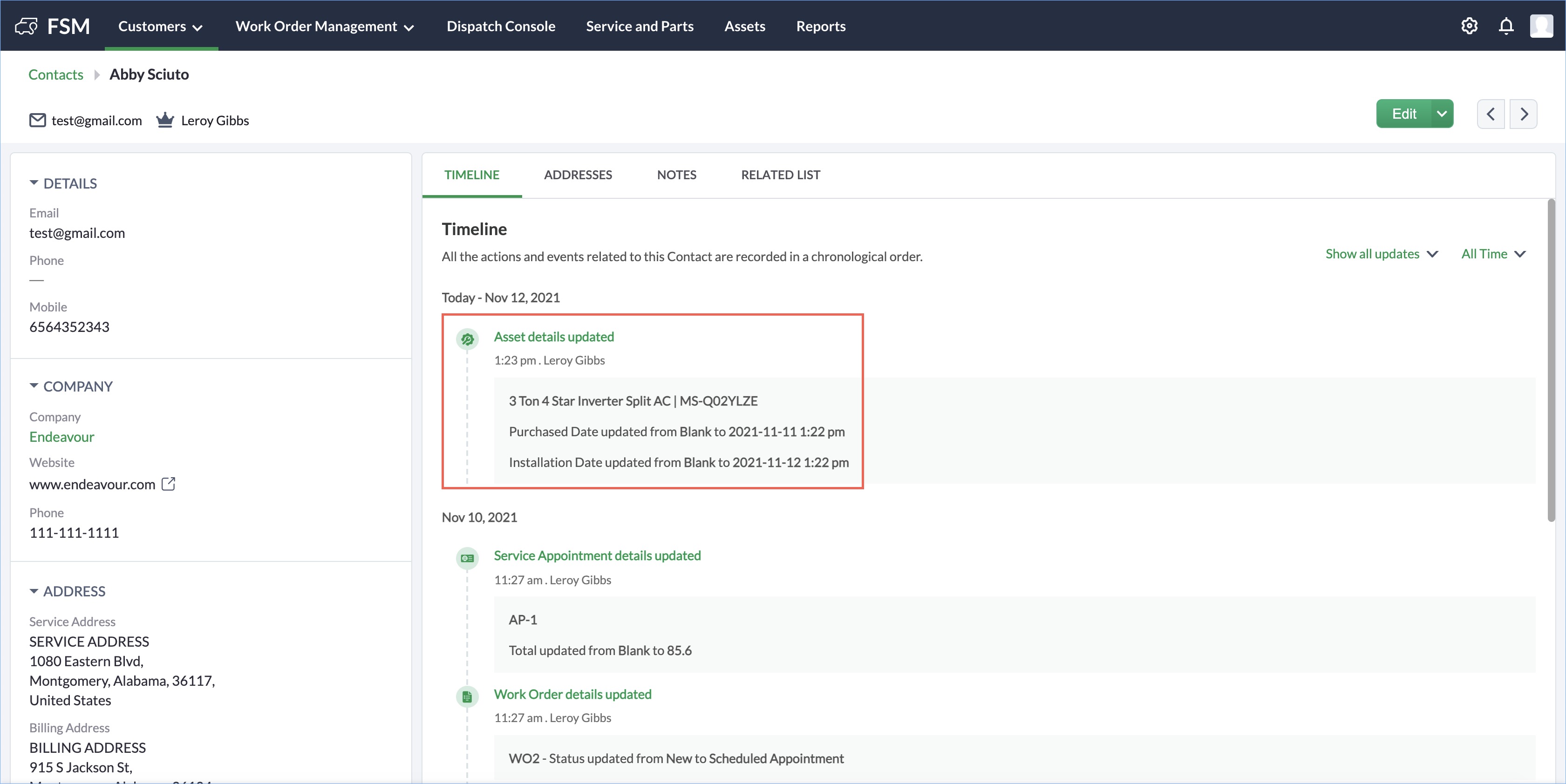Click the notifications bell icon
The width and height of the screenshot is (1566, 784).
(x=1506, y=26)
